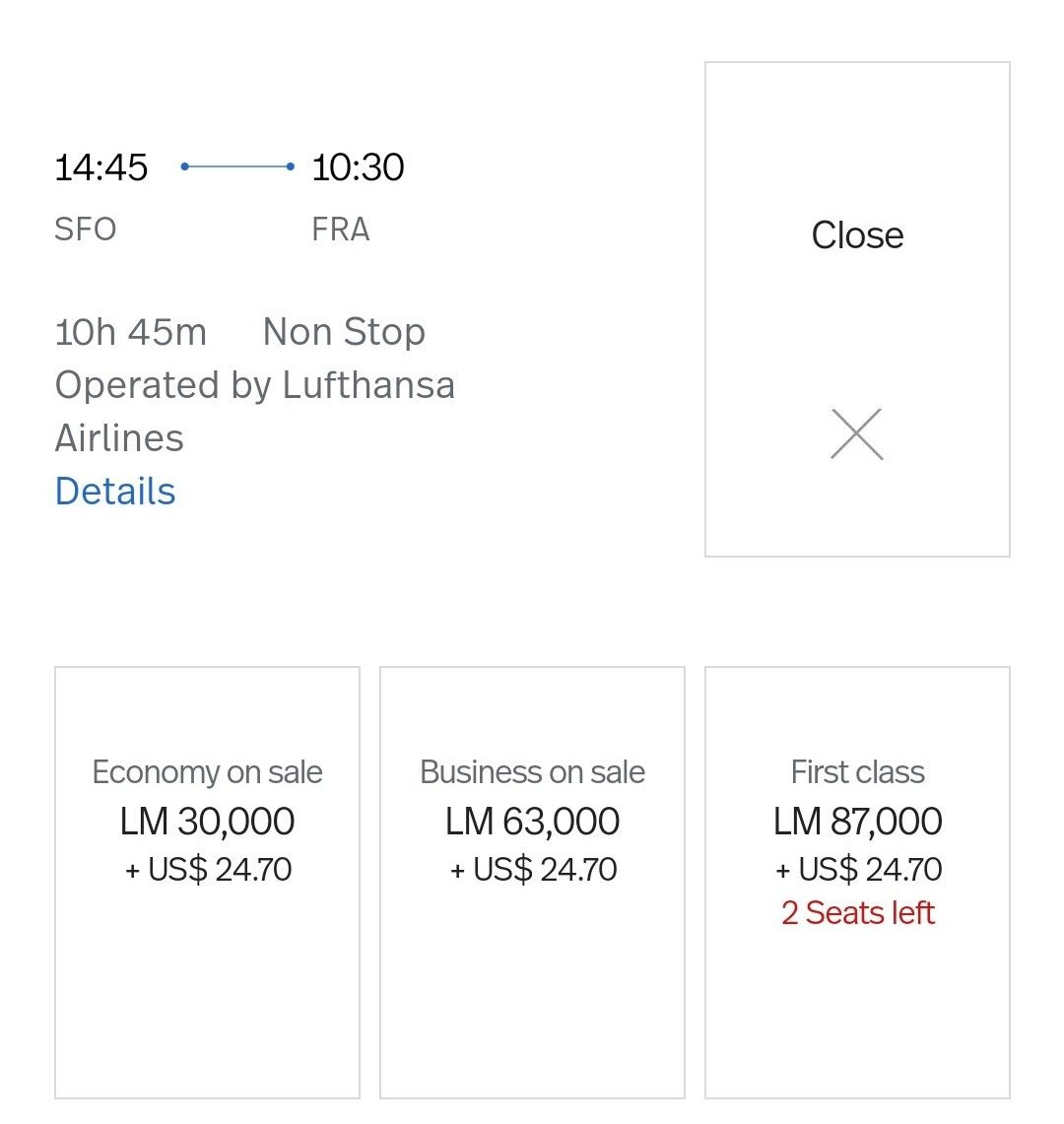
Task: Open the flight Details link
Action: point(115,491)
